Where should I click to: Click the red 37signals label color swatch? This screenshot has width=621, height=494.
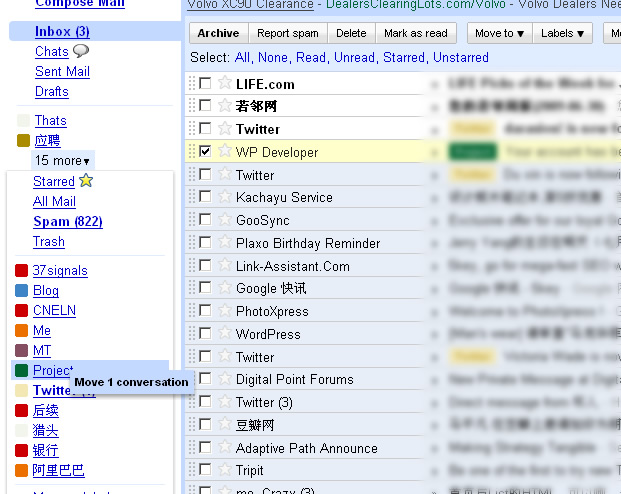tap(22, 270)
